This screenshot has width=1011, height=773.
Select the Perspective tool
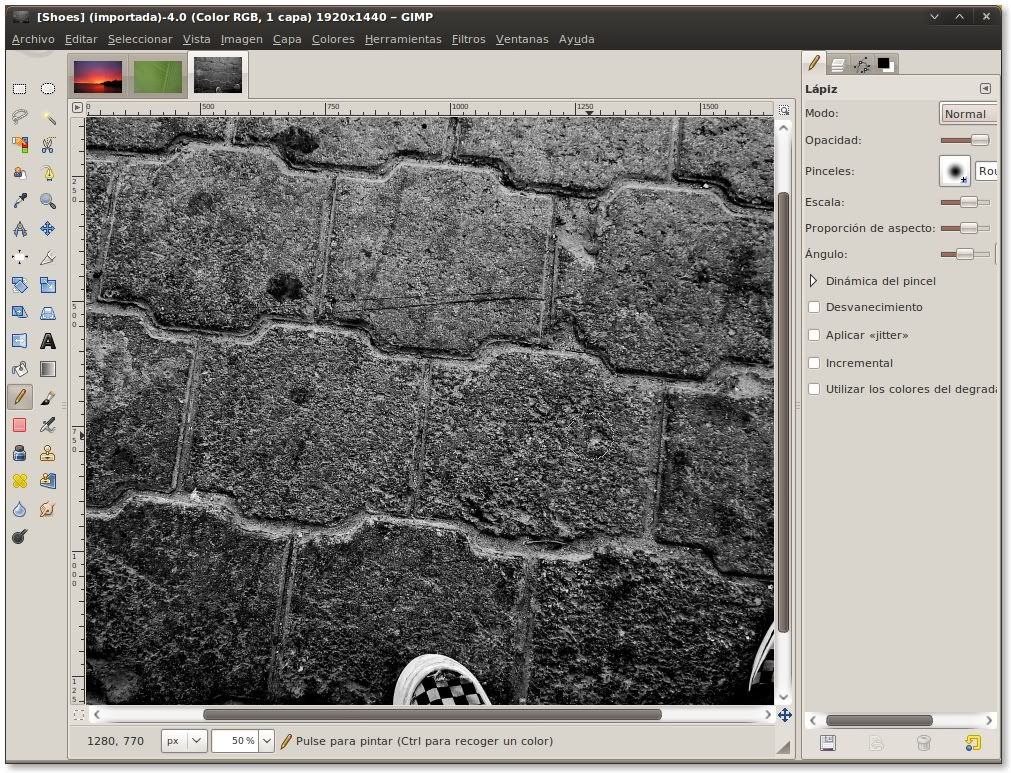tap(48, 313)
